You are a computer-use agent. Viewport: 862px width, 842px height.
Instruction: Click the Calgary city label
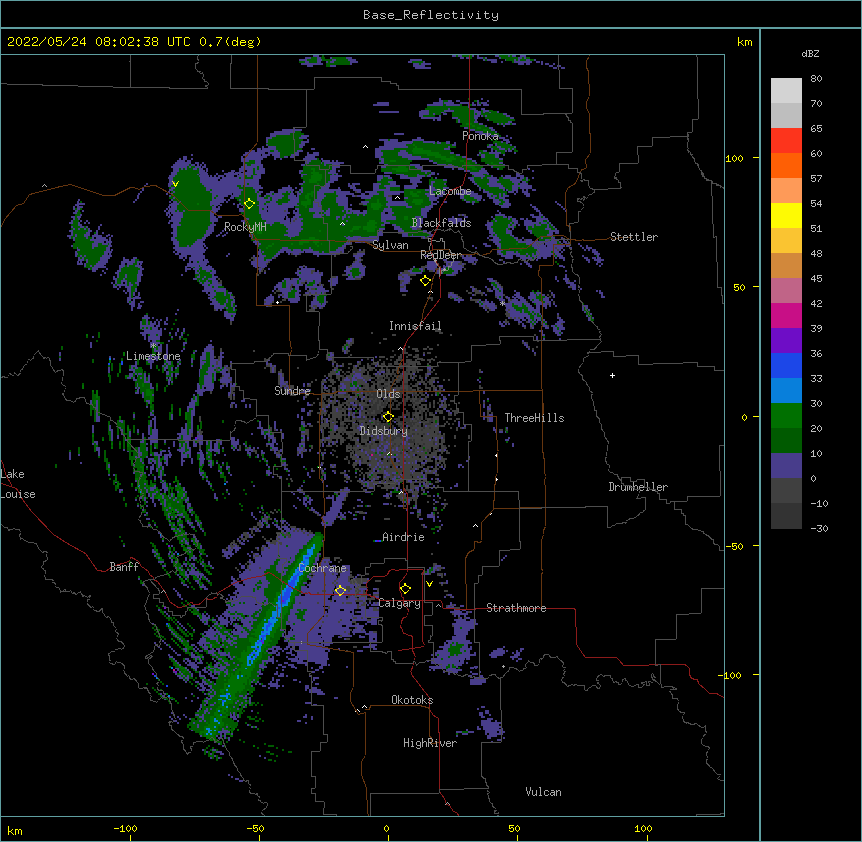(399, 603)
